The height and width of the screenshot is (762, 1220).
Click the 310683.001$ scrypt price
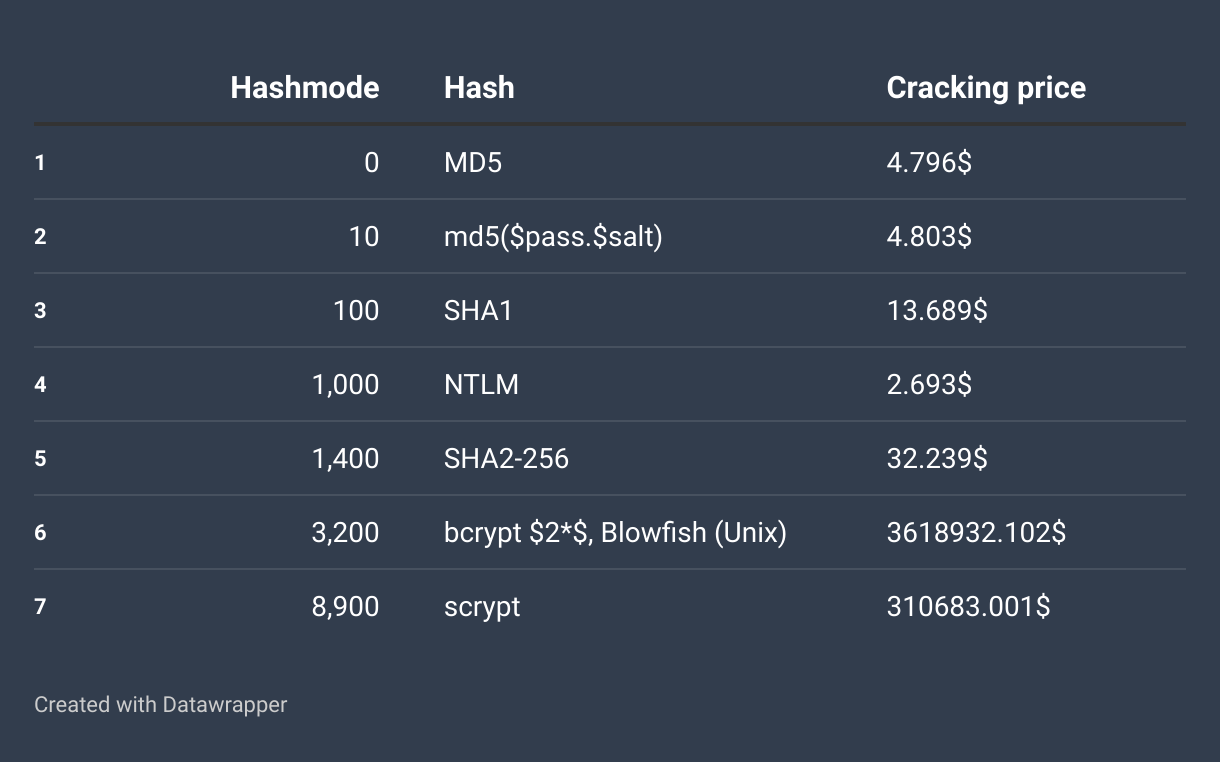(x=968, y=606)
